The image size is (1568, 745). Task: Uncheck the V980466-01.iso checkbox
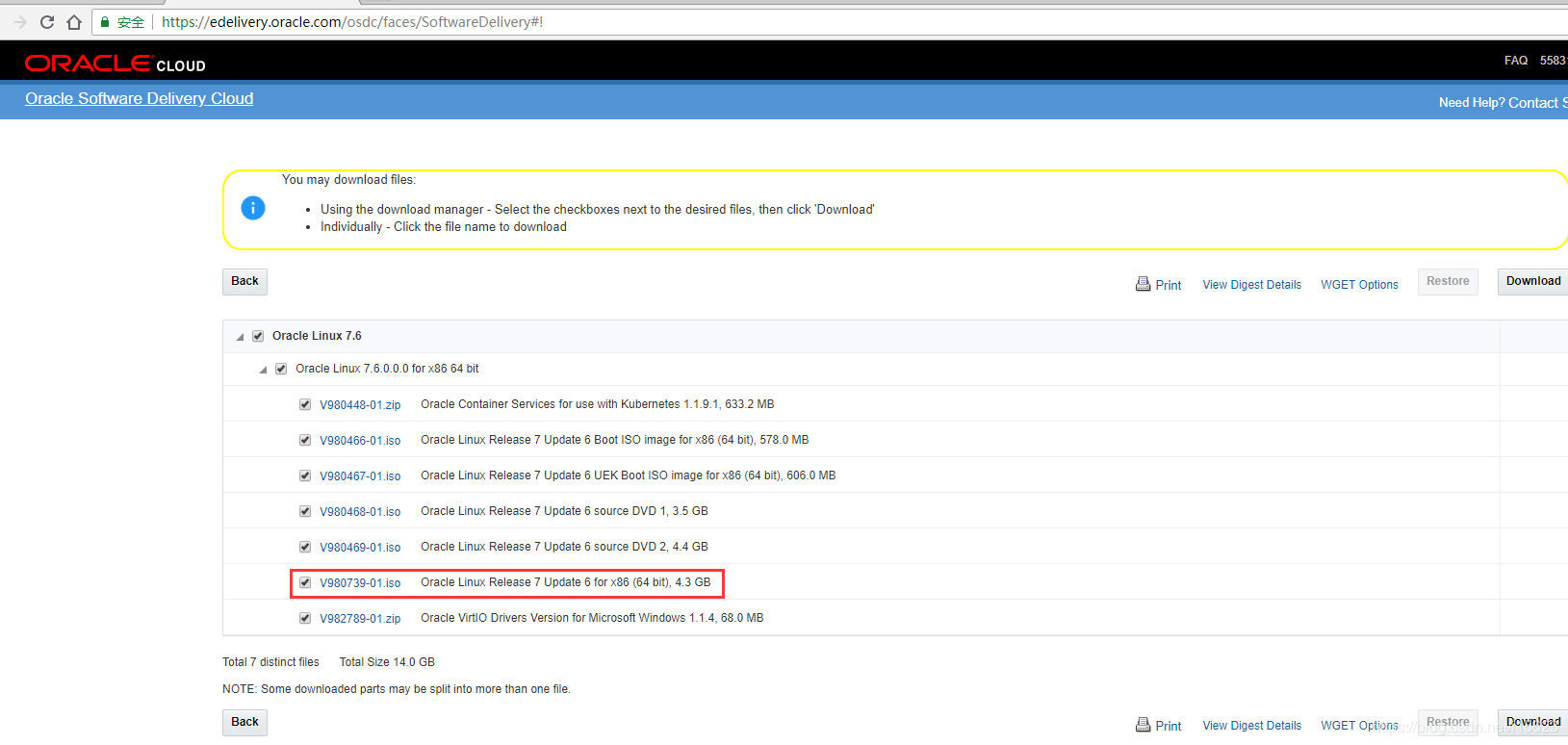(x=305, y=440)
